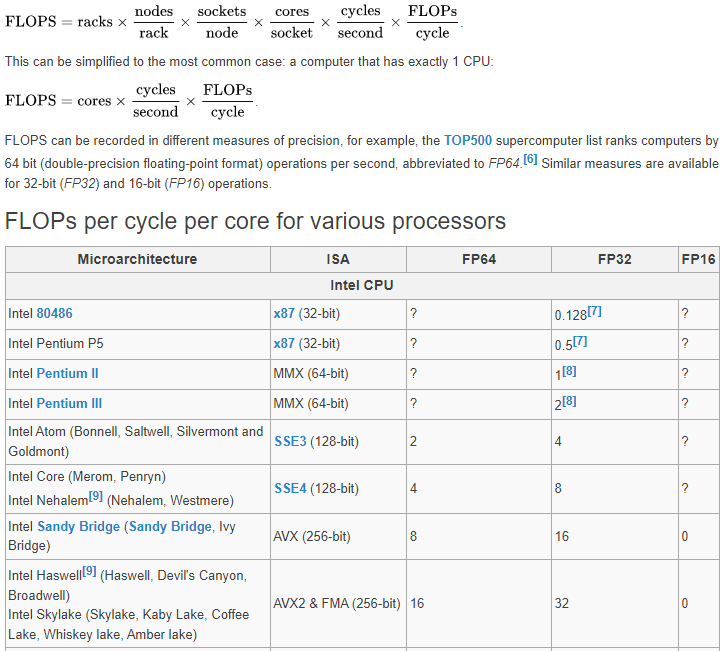Screen dimensions: 724x651
Task: Open citation [9] next to Intel Haswell
Action: [89, 571]
